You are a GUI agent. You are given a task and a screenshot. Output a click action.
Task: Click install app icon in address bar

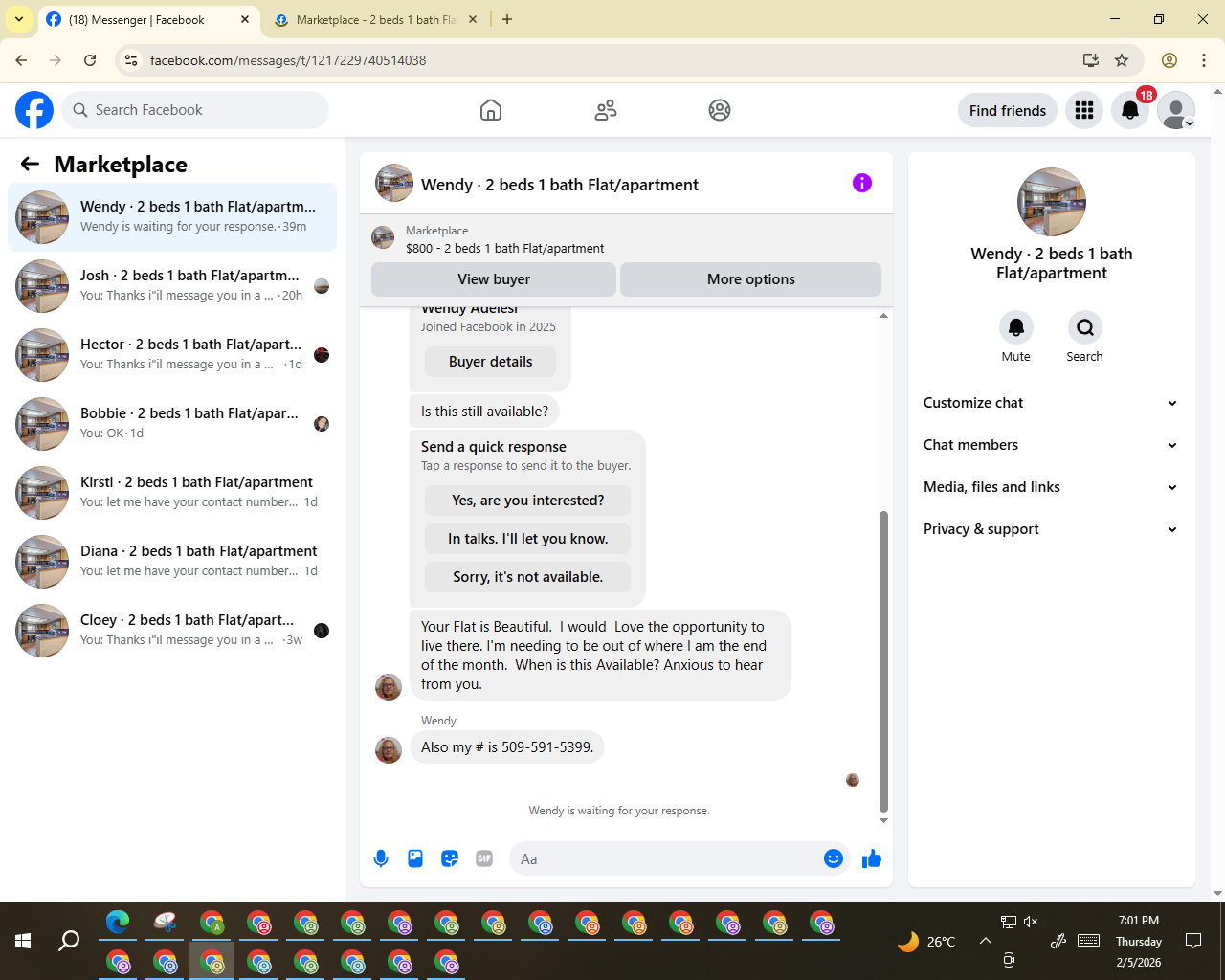coord(1090,60)
